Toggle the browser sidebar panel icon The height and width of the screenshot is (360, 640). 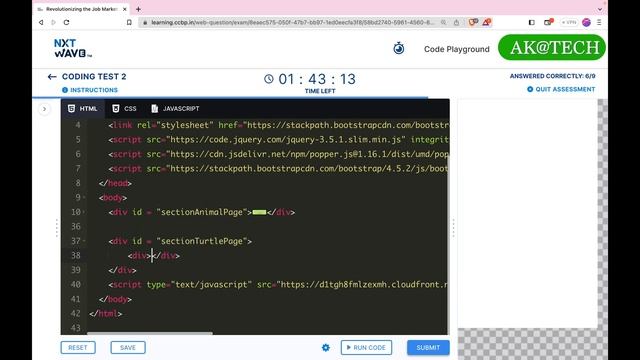coord(531,22)
